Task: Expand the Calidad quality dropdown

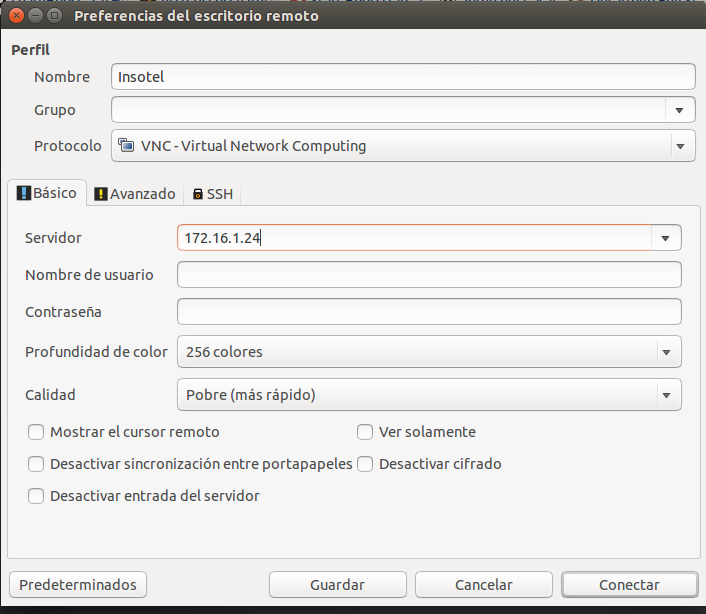Action: tap(429, 394)
